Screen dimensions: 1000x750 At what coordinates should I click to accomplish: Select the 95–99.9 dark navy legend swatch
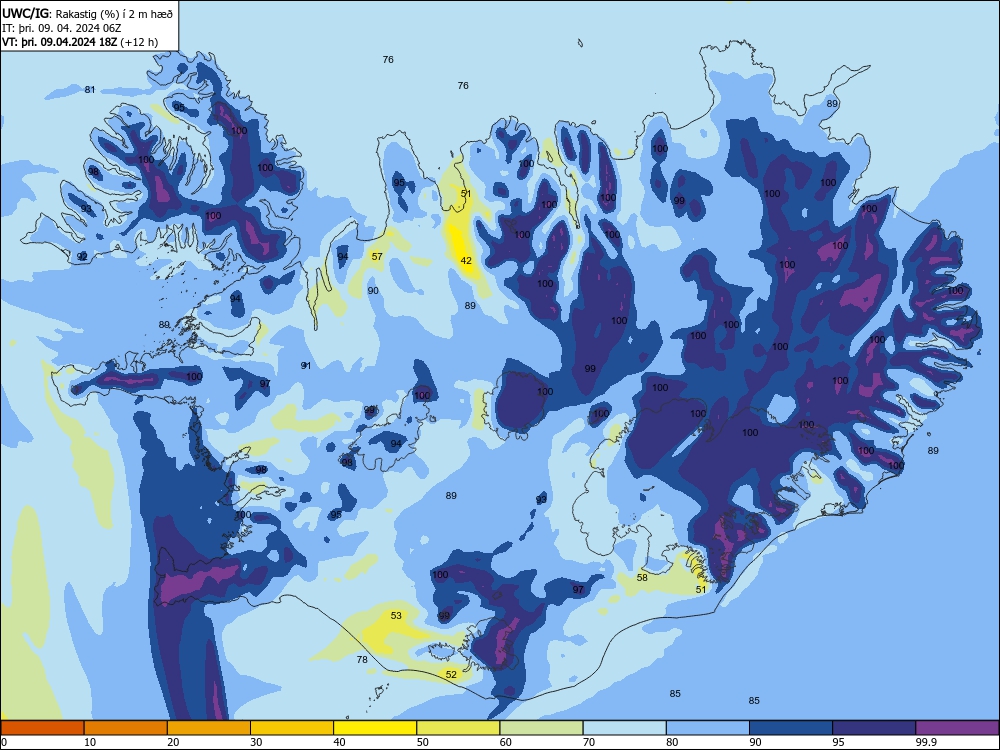(874, 728)
